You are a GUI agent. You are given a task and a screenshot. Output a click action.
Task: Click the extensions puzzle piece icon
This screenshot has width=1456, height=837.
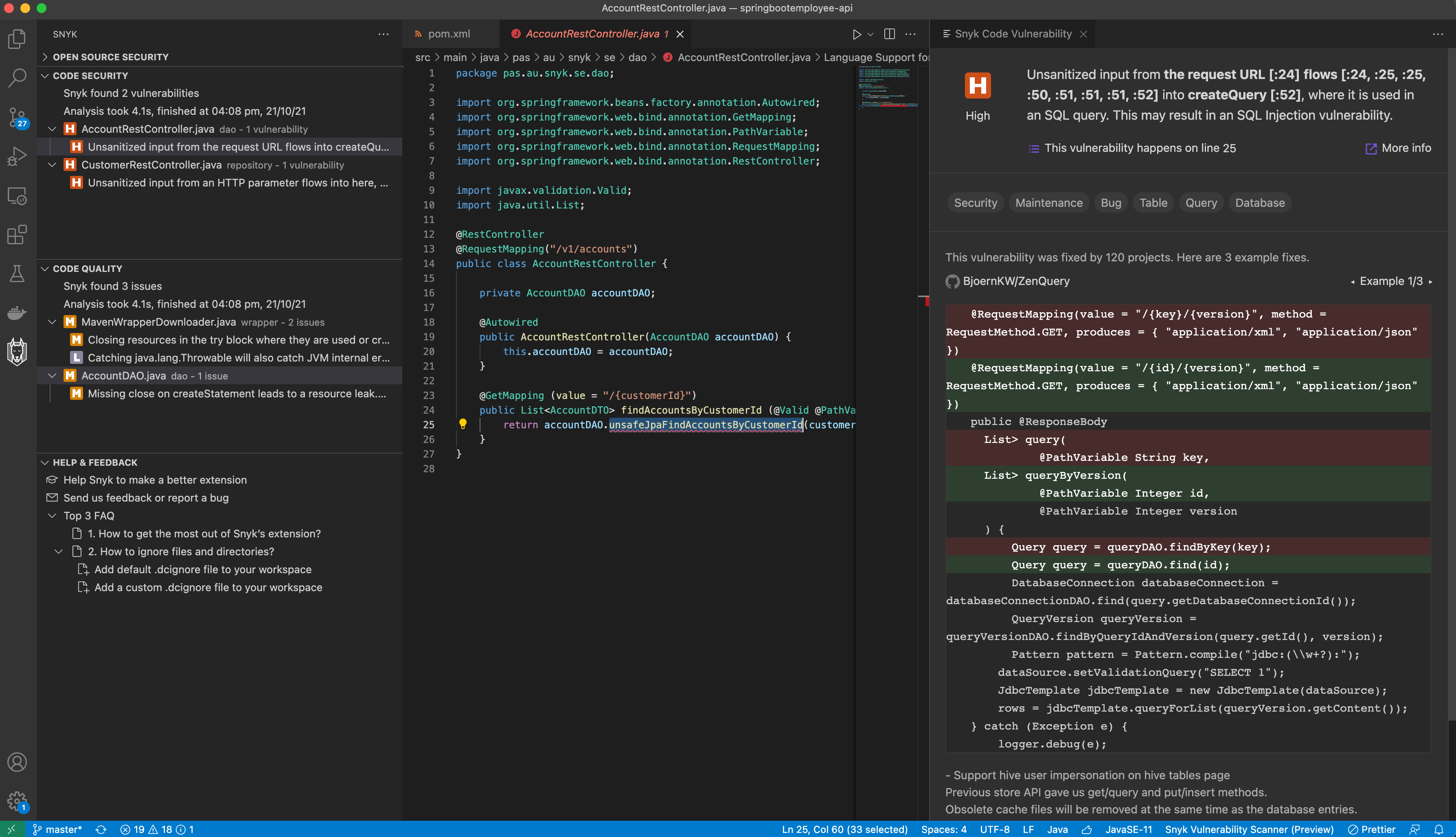pos(17,235)
